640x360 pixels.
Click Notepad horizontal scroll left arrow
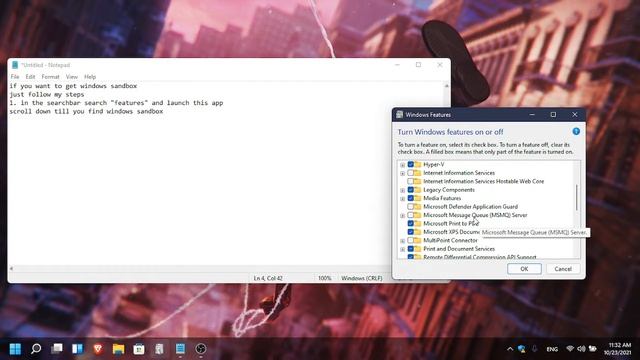coord(11,269)
